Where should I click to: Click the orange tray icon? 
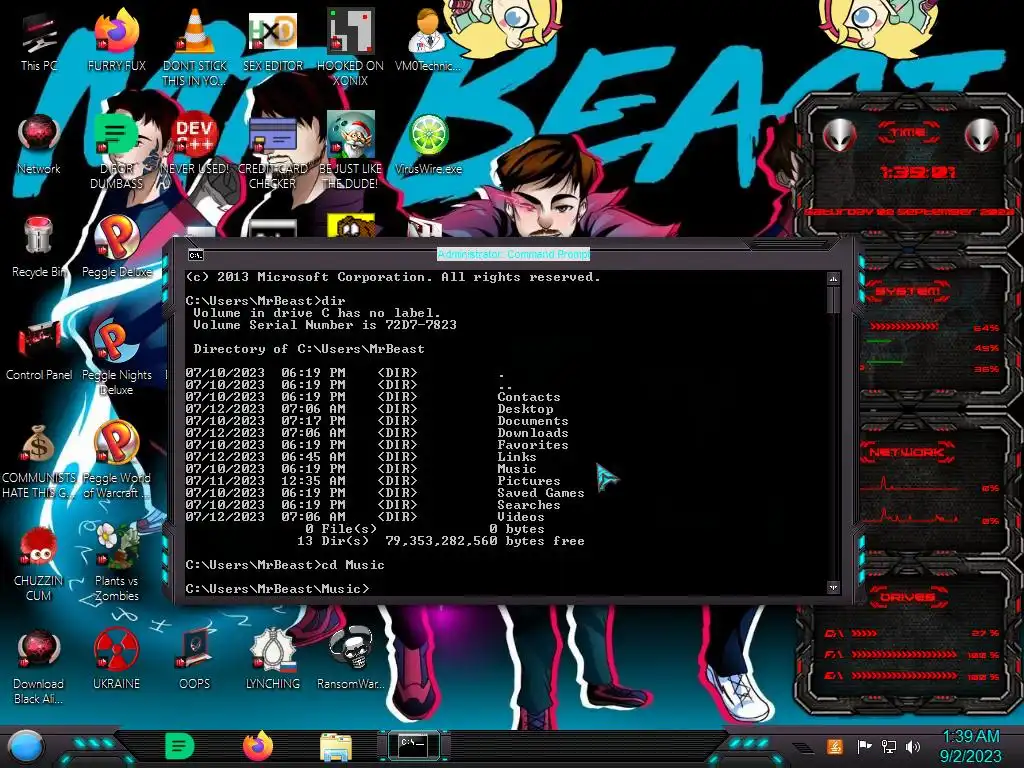835,746
